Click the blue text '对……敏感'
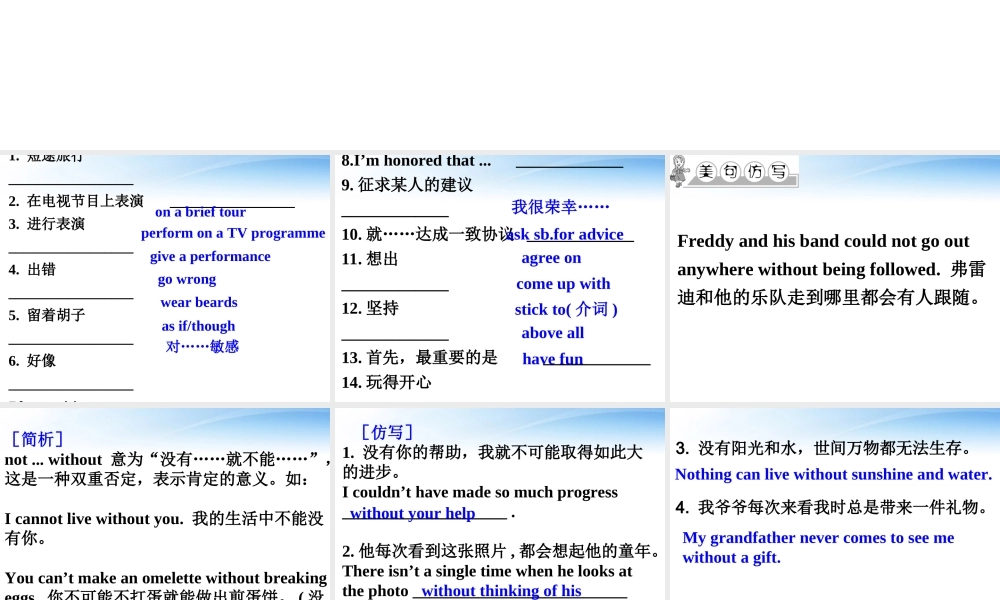The height and width of the screenshot is (600, 1000). pyautogui.click(x=202, y=346)
